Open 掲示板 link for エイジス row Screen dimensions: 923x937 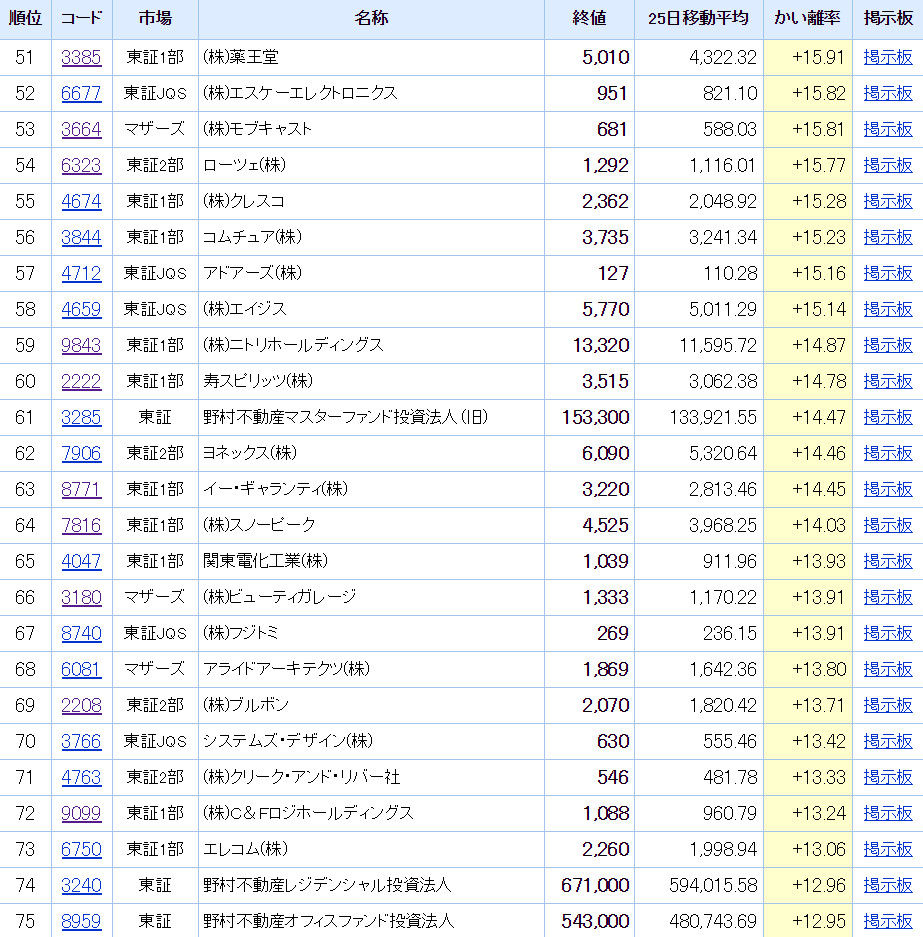click(888, 309)
